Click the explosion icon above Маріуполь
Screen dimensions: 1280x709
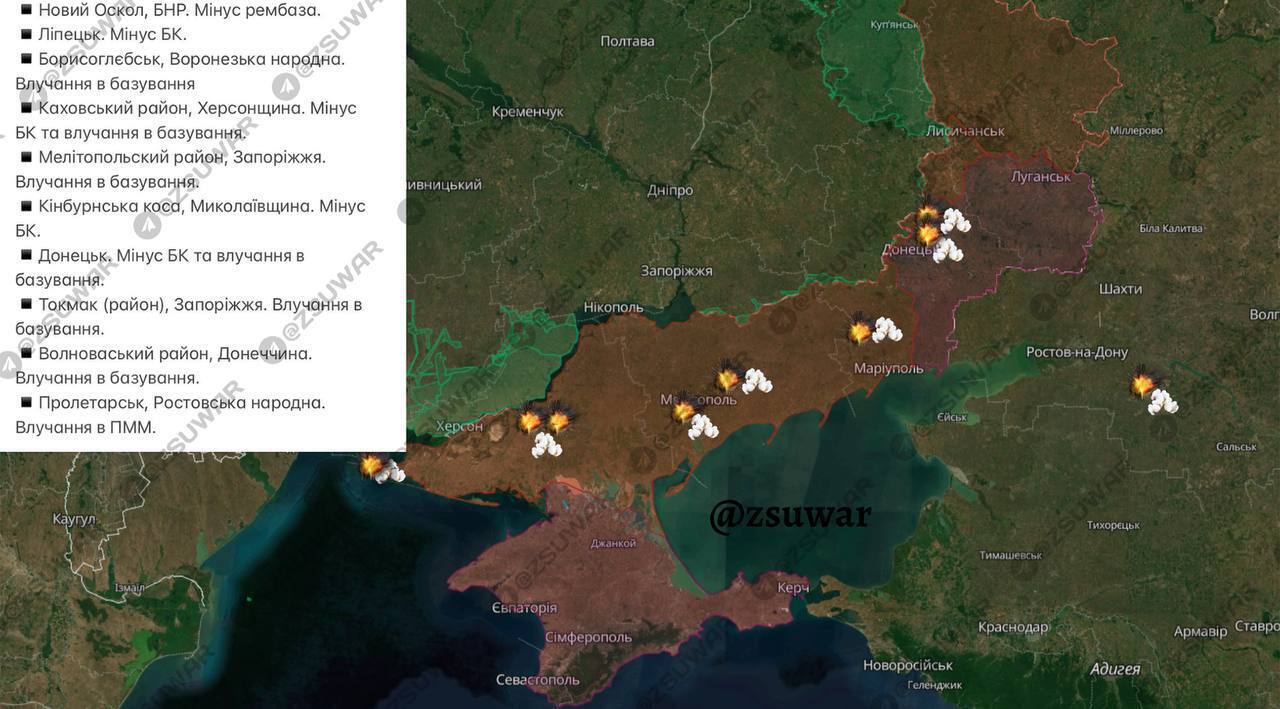[x=858, y=330]
